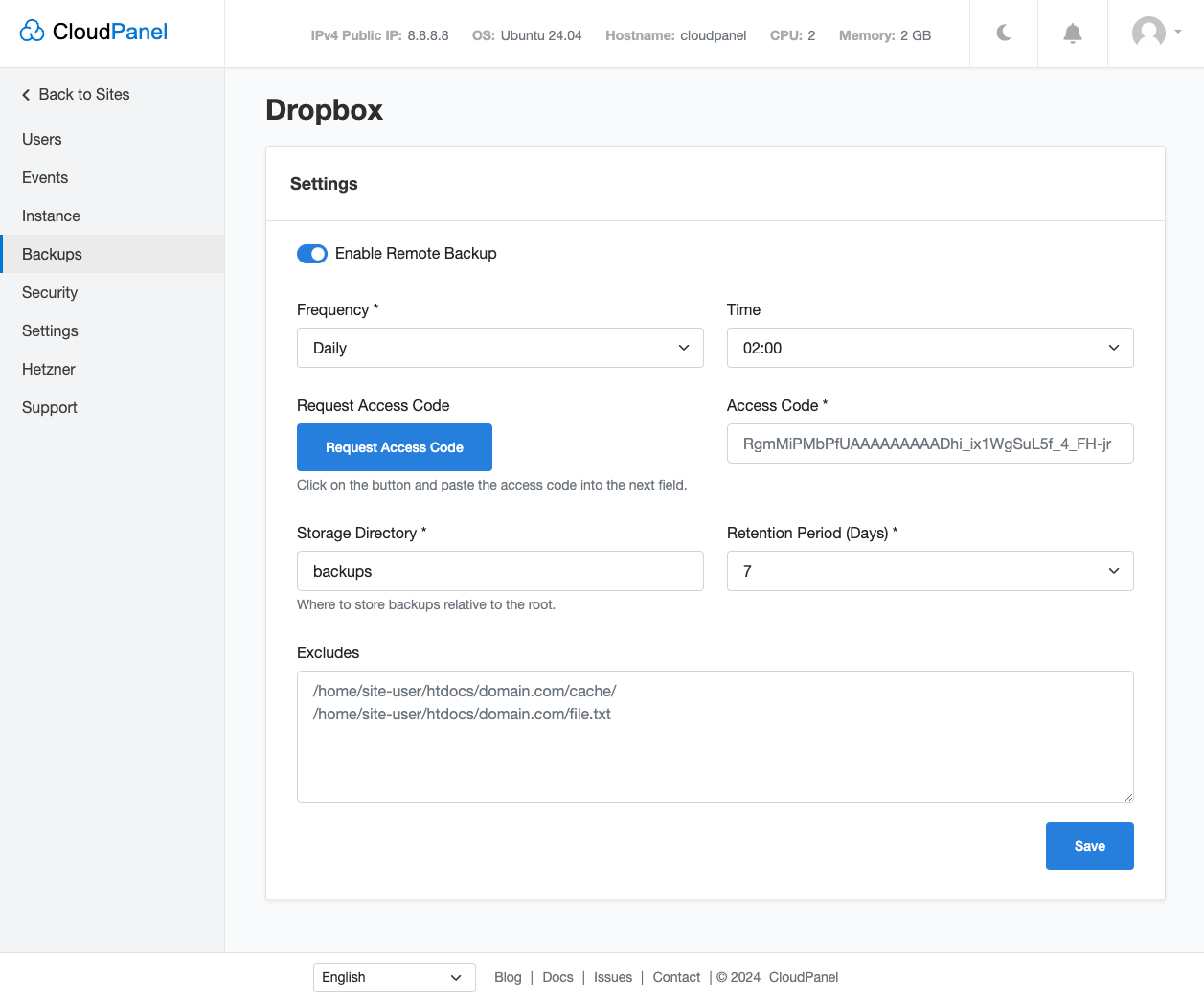Open notifications with the bell icon
The image size is (1204, 1002).
(x=1072, y=33)
